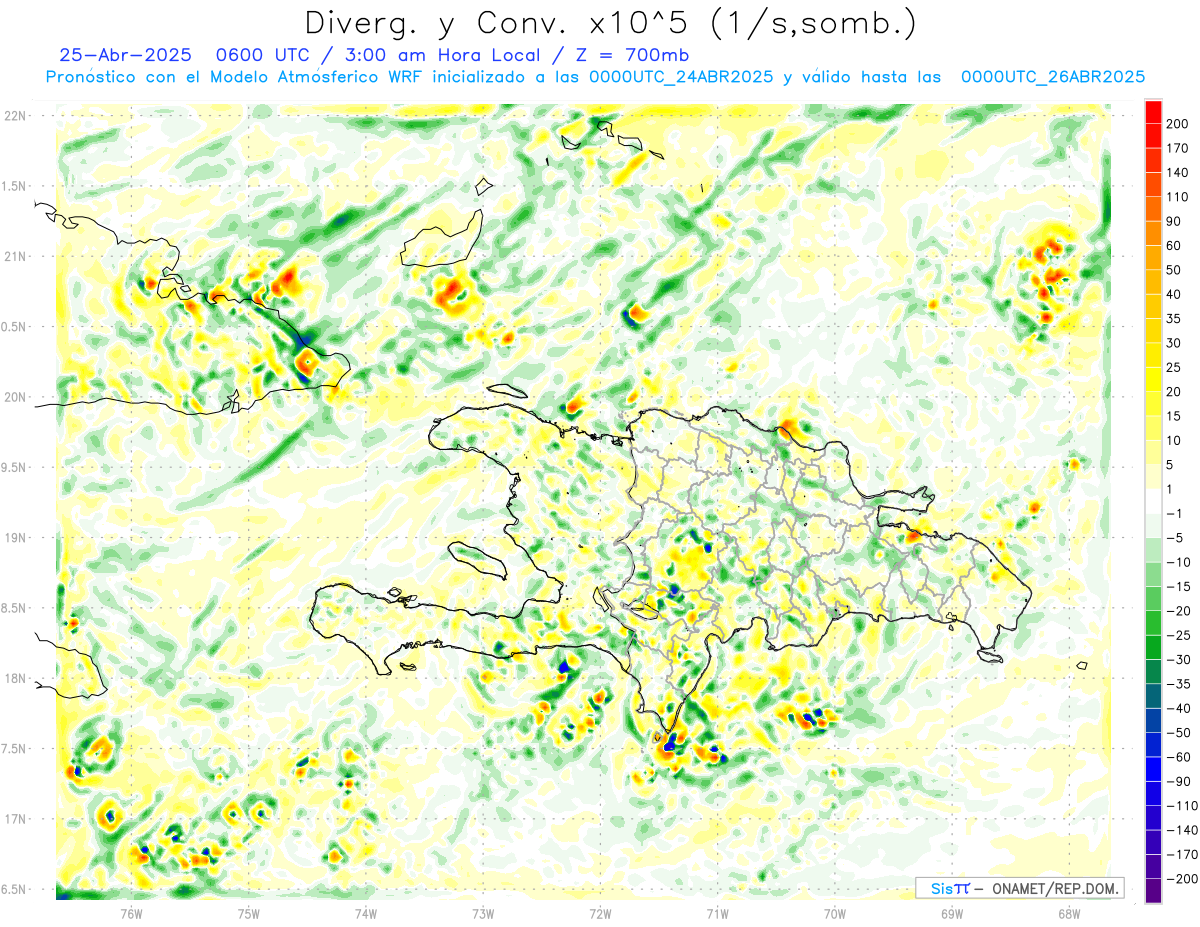
Task: Click the '75W' longitude label
Action: [x=249, y=912]
